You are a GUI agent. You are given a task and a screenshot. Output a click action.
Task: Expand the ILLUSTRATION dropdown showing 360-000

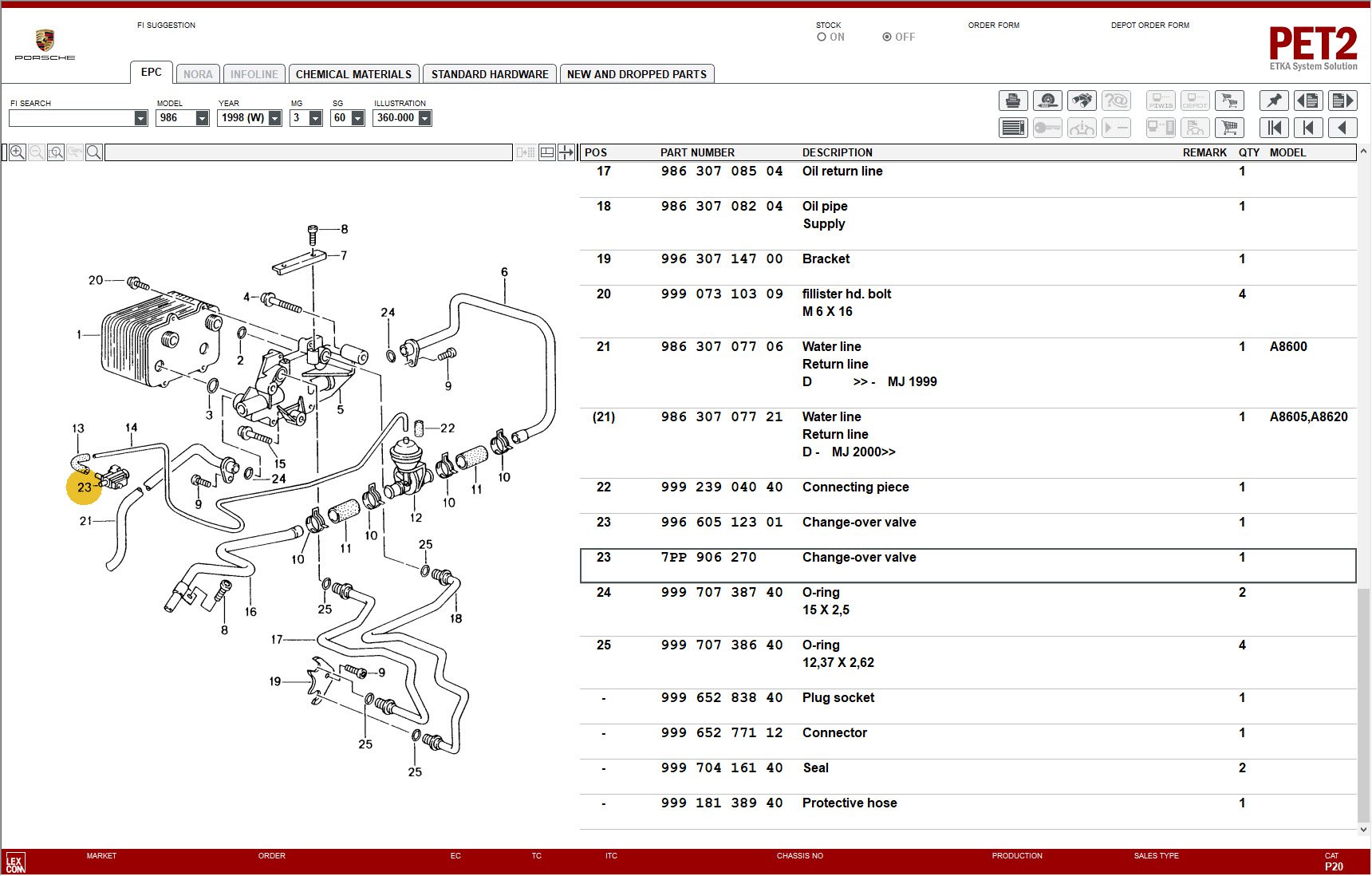click(424, 118)
